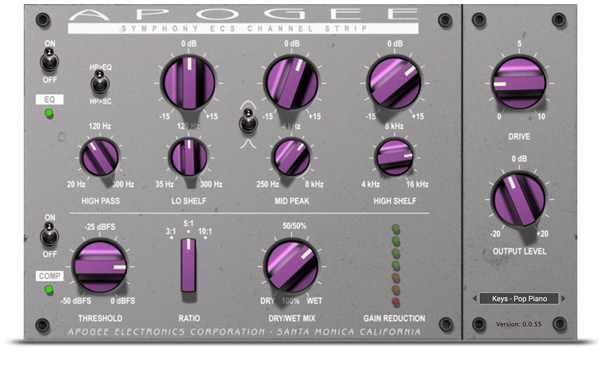
Task: Click the HIGH PASS label
Action: pyautogui.click(x=100, y=201)
